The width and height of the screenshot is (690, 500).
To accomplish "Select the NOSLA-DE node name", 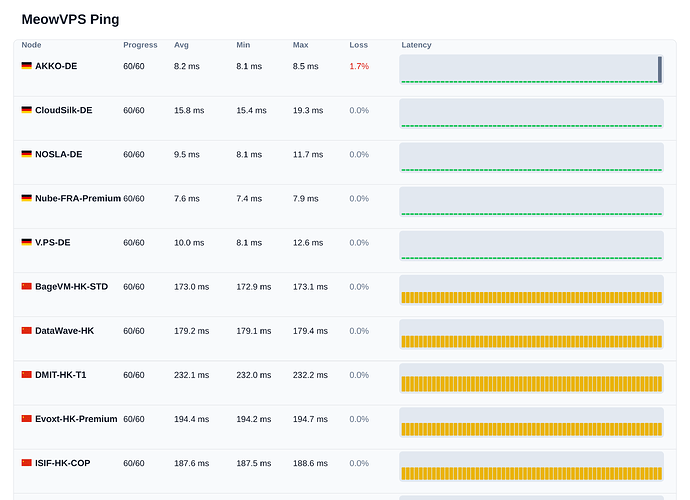I will (59, 154).
